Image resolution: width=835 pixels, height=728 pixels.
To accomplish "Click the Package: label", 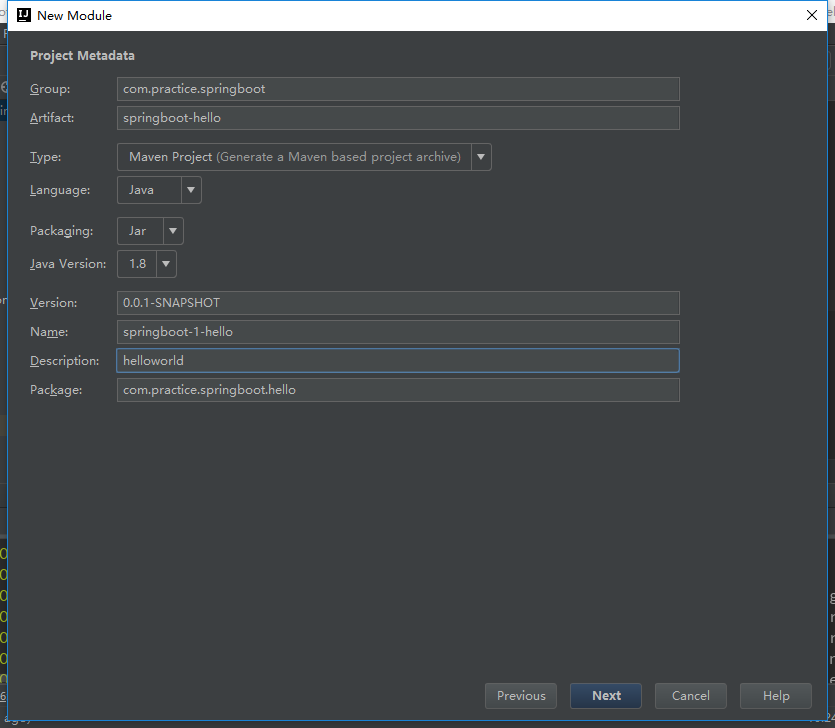I will 56,390.
